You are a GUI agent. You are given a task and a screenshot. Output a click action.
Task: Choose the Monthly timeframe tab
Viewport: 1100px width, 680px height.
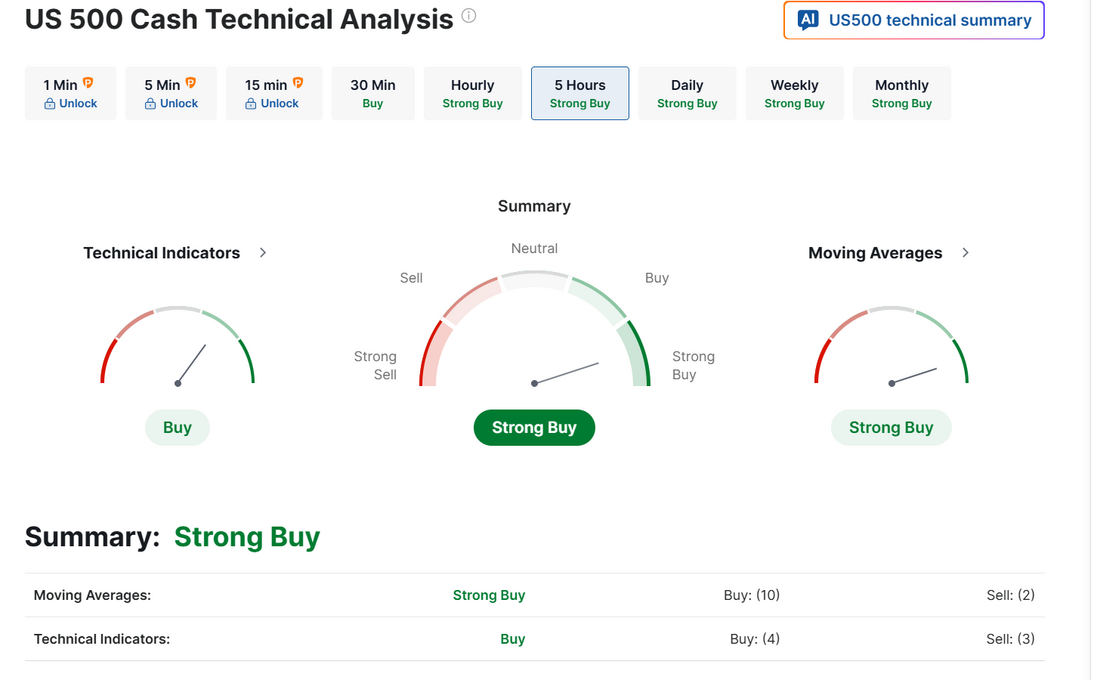point(901,93)
